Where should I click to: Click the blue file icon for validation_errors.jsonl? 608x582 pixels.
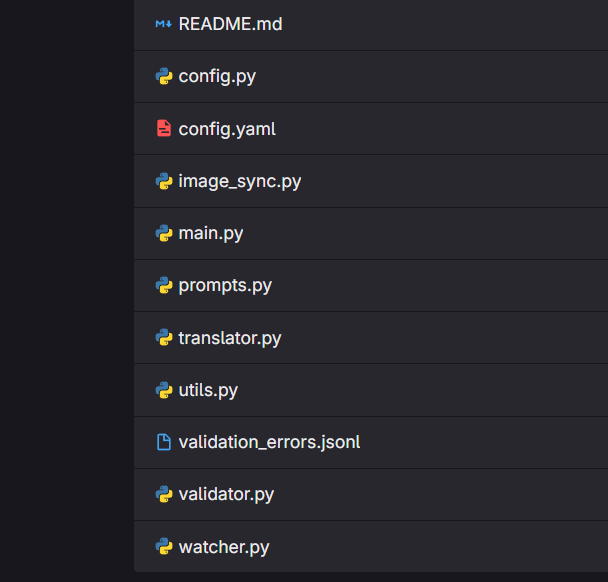pos(164,442)
